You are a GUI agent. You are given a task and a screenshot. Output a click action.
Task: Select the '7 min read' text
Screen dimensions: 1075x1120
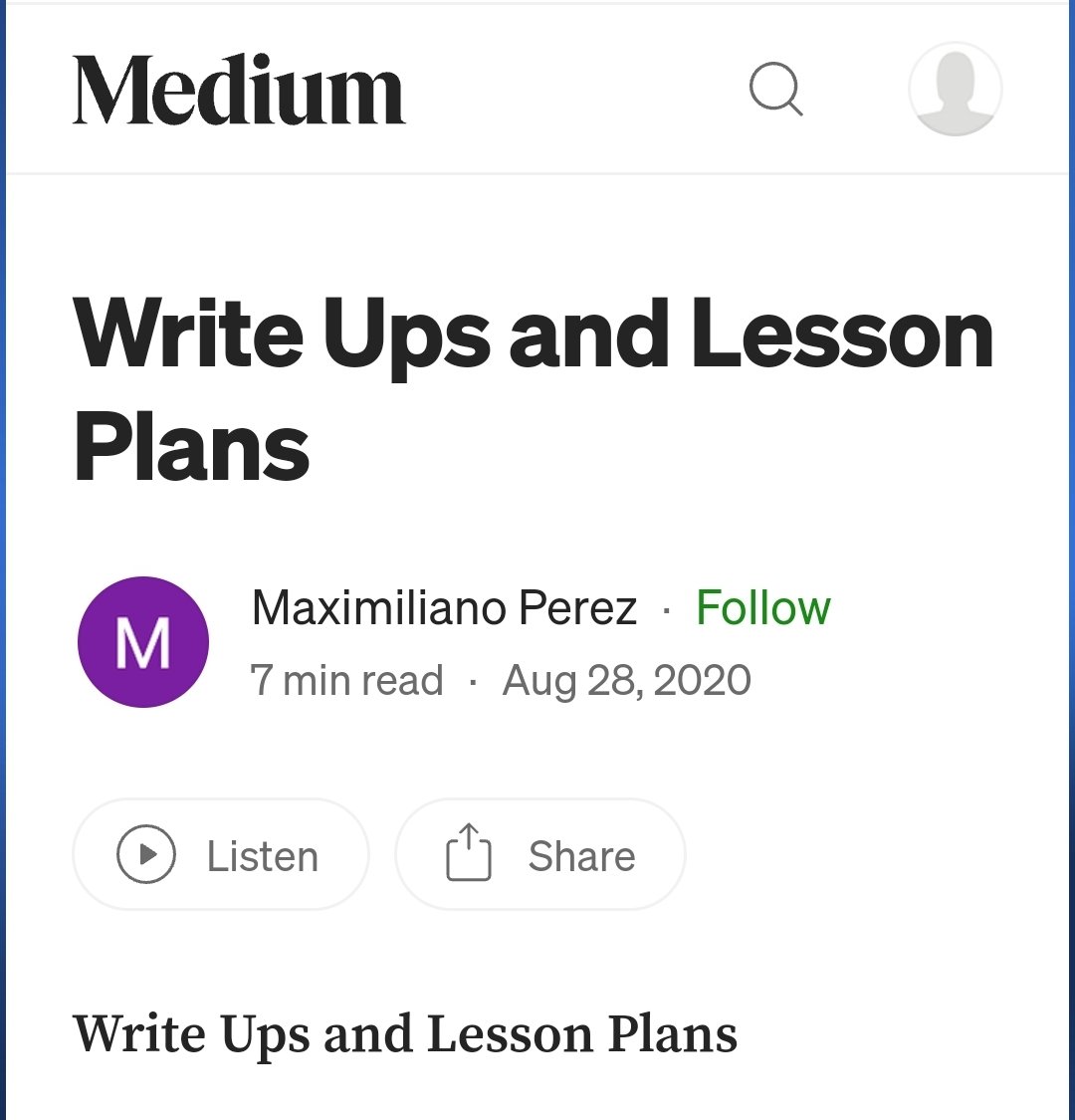346,681
